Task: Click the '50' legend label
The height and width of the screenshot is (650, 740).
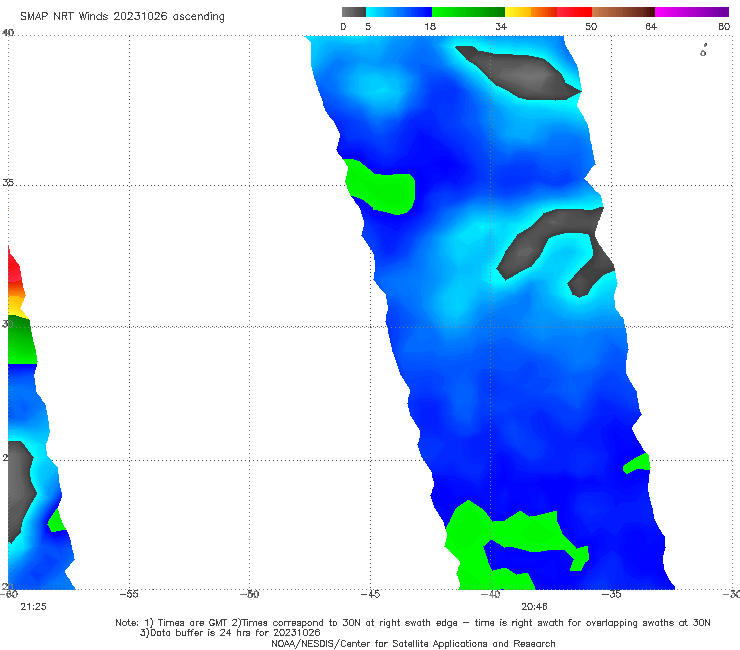Action: [x=591, y=26]
